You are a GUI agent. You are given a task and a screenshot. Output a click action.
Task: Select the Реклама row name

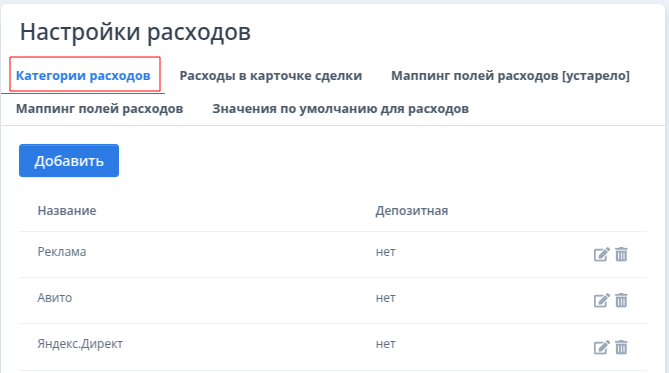click(62, 252)
